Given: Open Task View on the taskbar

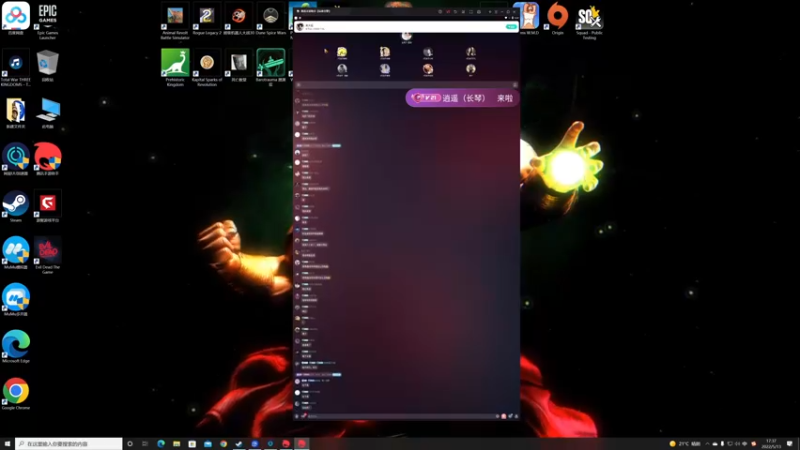Looking at the screenshot, I should pyautogui.click(x=145, y=444).
